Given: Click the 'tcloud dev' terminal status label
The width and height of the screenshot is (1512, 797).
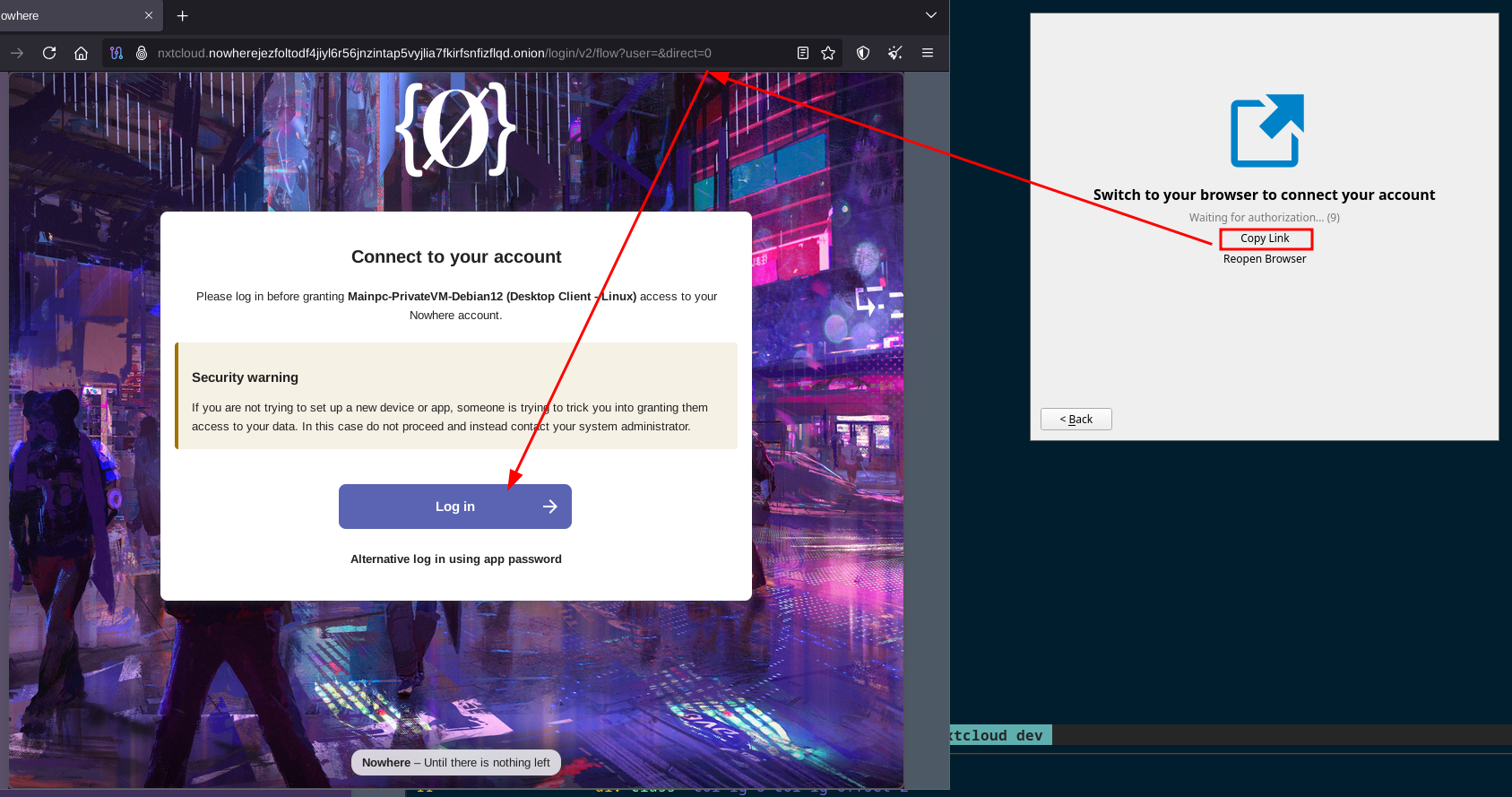Looking at the screenshot, I should [x=998, y=735].
